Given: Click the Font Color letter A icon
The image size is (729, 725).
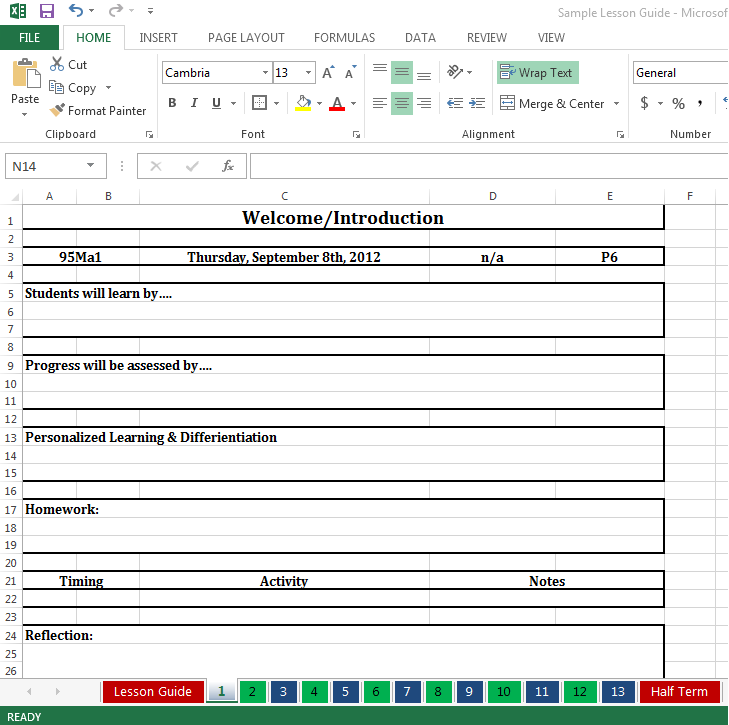Looking at the screenshot, I should pyautogui.click(x=337, y=103).
